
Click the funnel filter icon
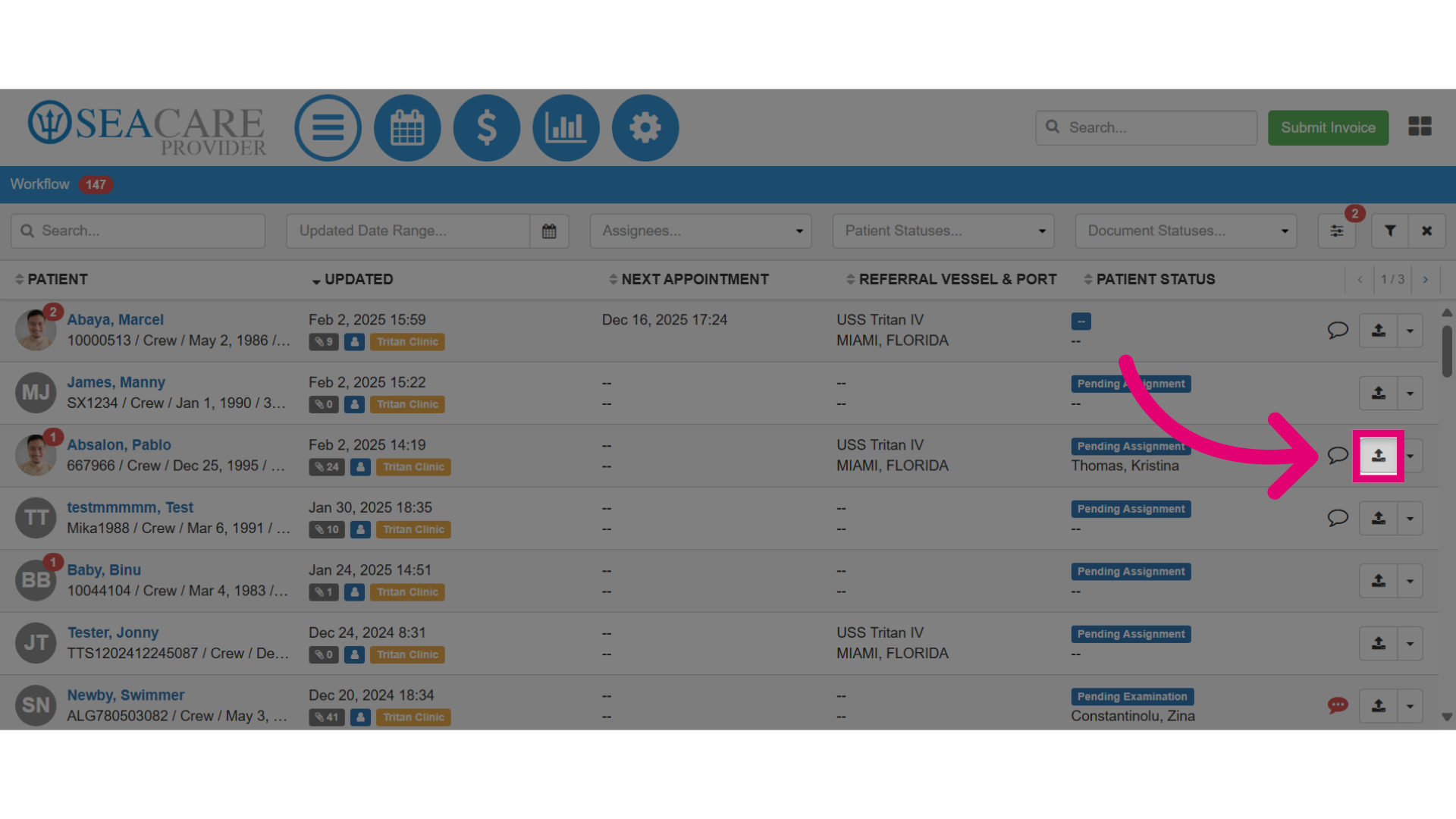1390,231
